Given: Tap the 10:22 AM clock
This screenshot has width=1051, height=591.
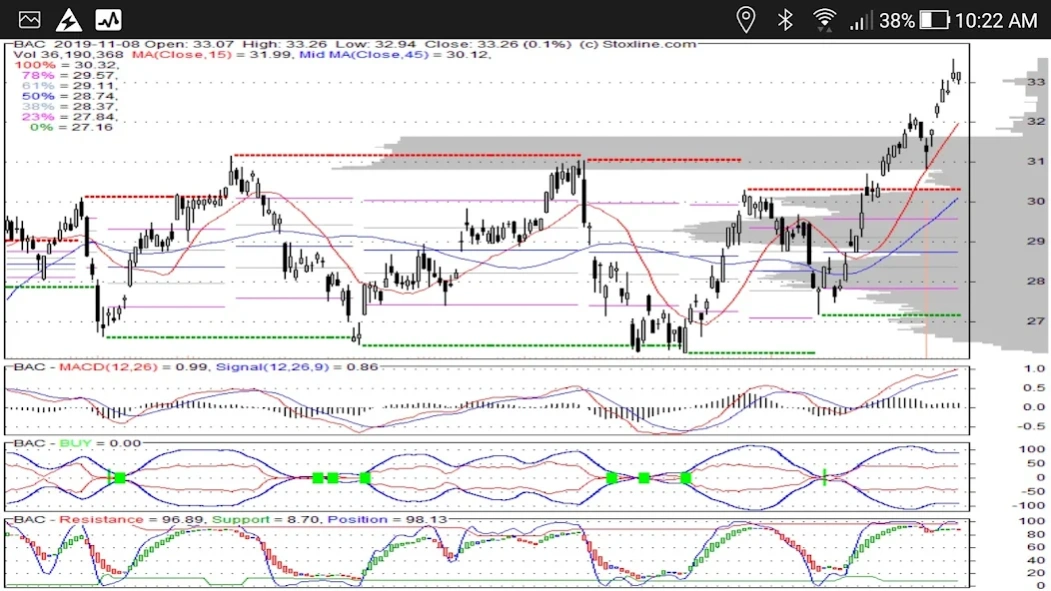Looking at the screenshot, I should [996, 21].
